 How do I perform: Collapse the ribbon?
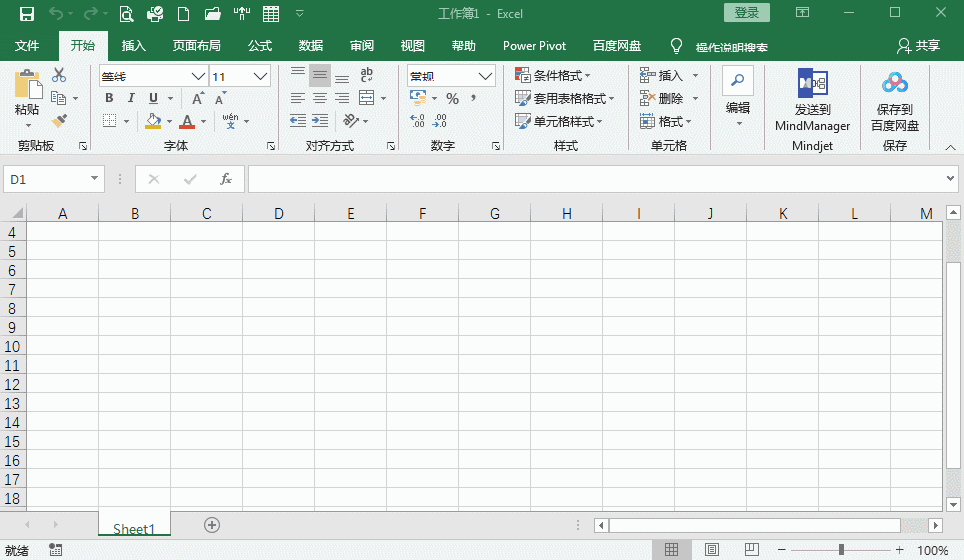click(950, 148)
